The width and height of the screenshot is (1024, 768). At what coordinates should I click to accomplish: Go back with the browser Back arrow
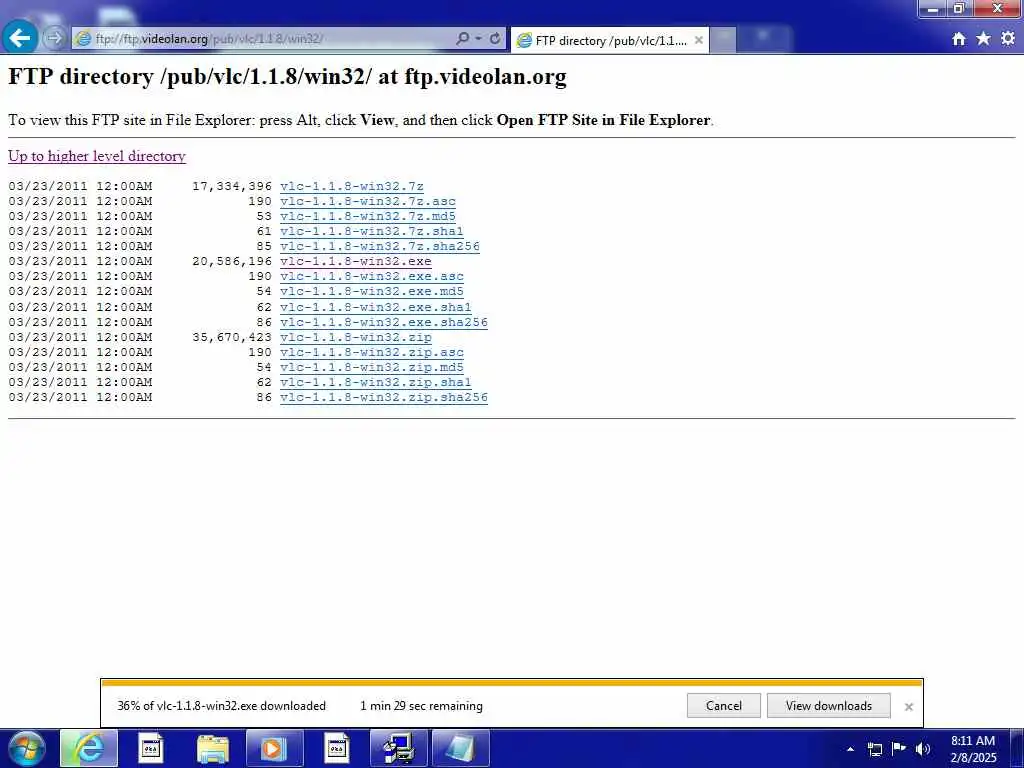point(20,37)
